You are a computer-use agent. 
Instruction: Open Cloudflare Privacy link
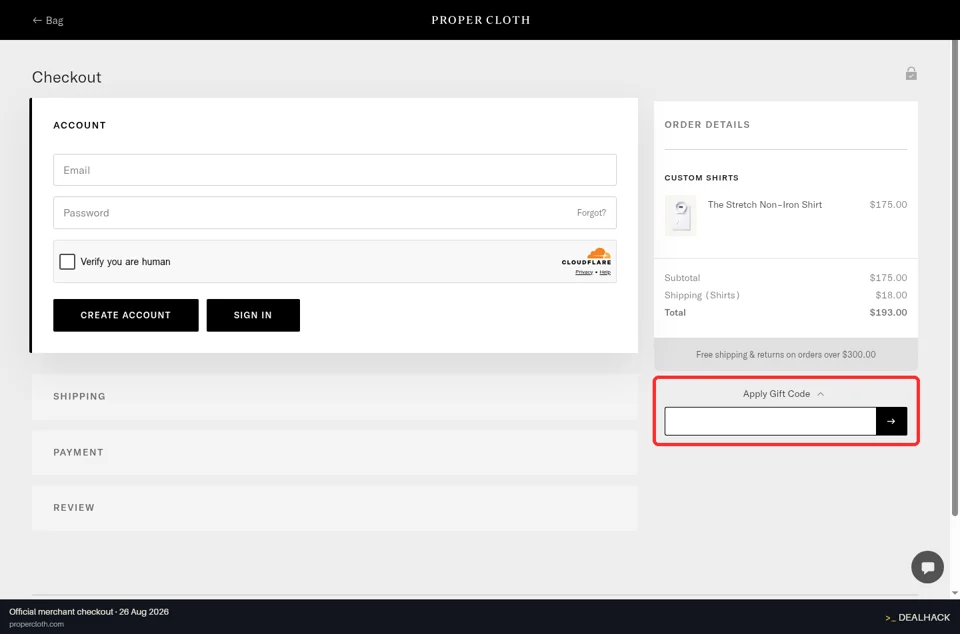pyautogui.click(x=583, y=272)
